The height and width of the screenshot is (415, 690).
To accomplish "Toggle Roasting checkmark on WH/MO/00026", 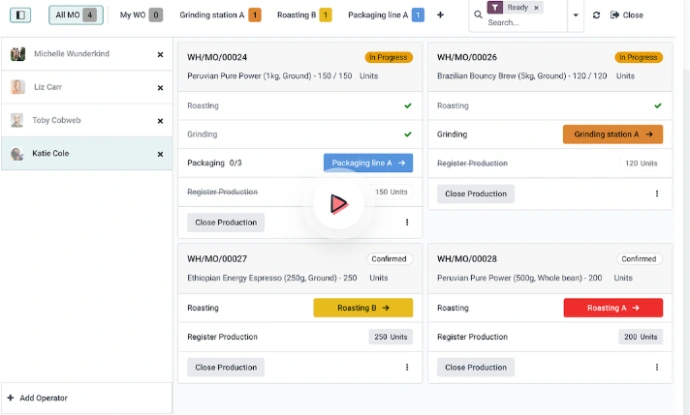I will point(657,105).
